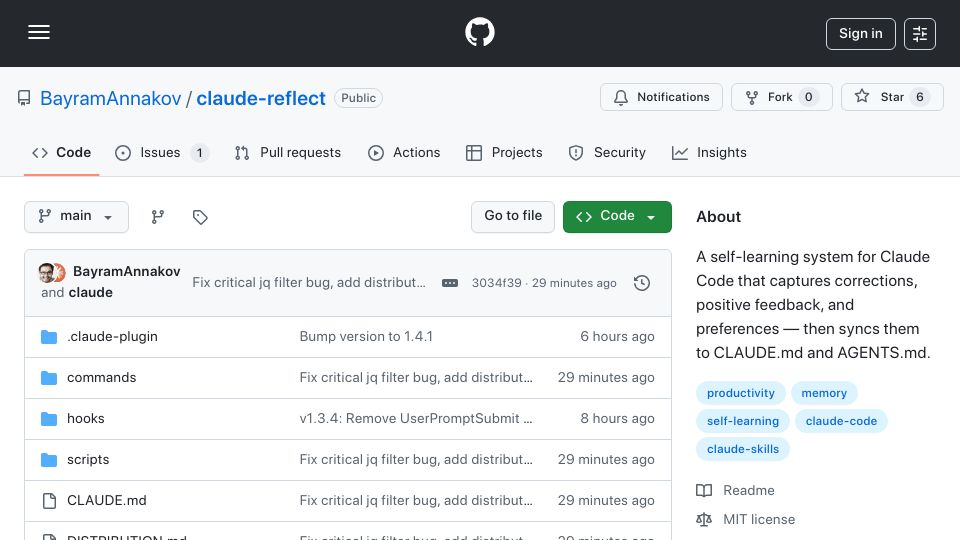
Task: Open commit message in CLAUDE.md row
Action: pyautogui.click(x=416, y=501)
